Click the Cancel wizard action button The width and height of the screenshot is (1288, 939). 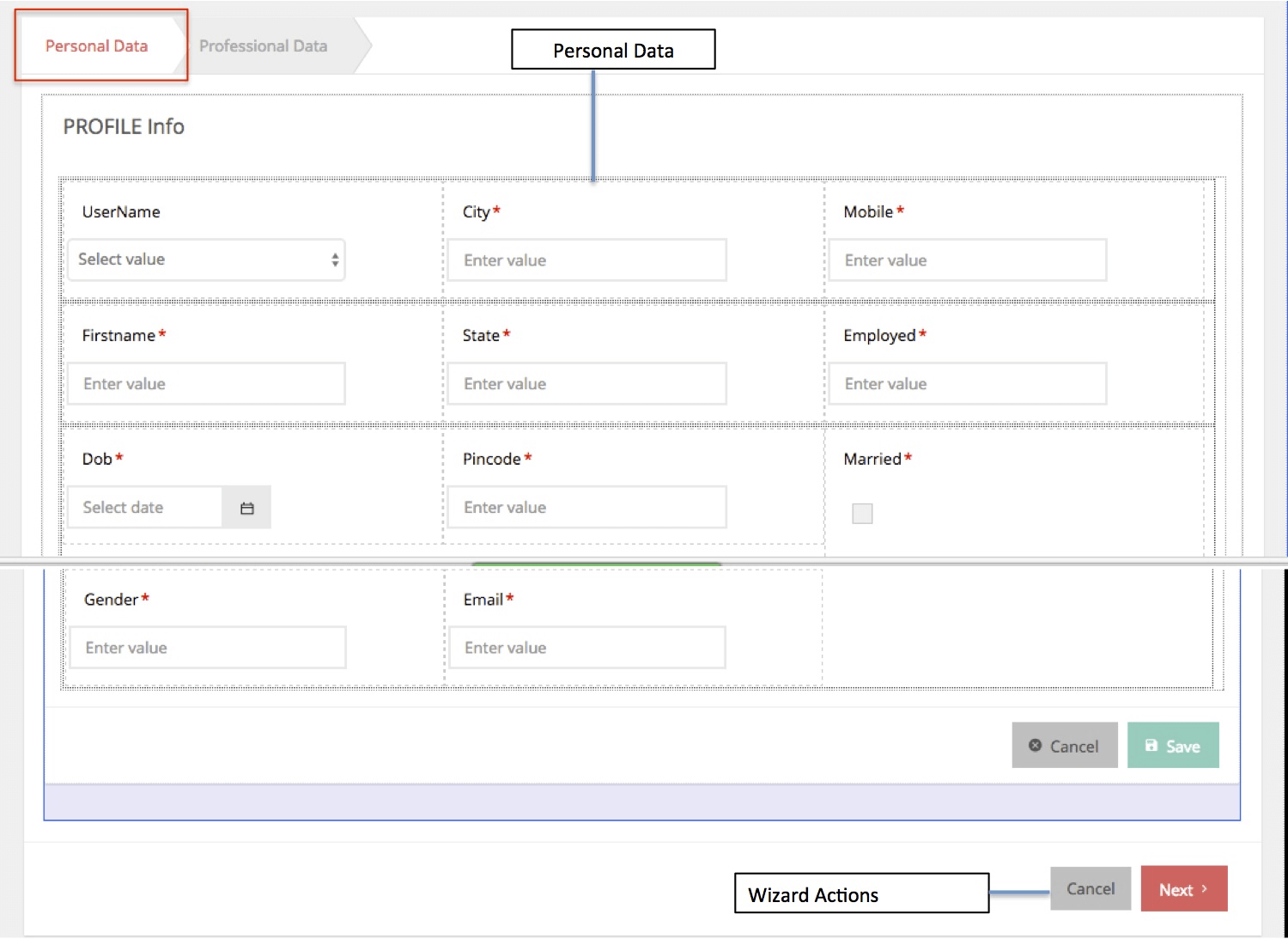click(x=1091, y=889)
